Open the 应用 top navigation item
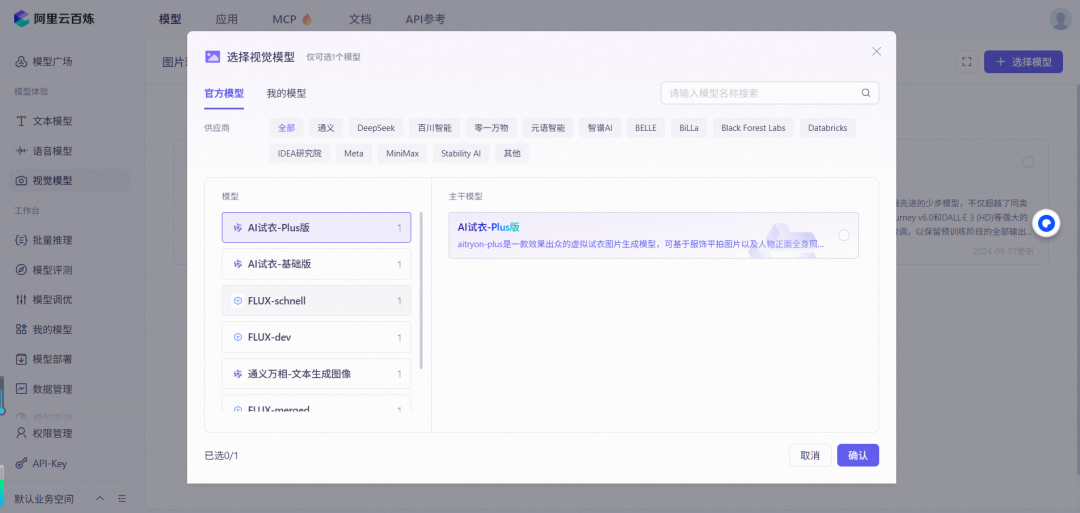Viewport: 1080px width, 513px height. coord(227,19)
